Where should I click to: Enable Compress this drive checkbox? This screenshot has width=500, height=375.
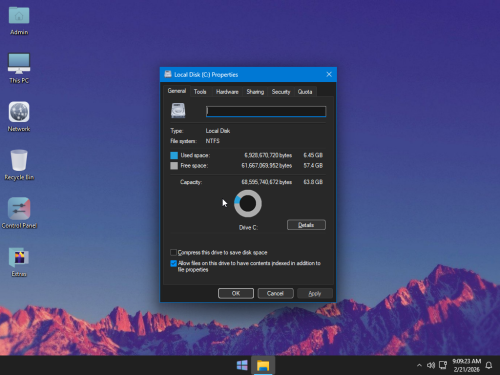click(173, 252)
